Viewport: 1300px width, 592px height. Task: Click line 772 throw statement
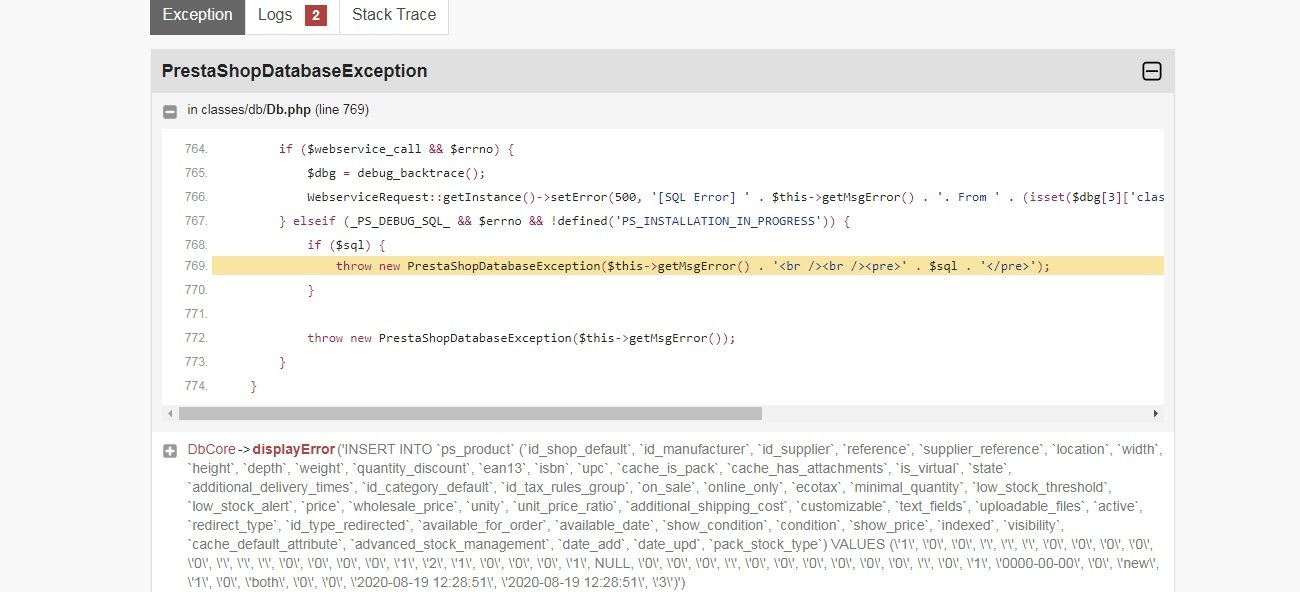(521, 338)
